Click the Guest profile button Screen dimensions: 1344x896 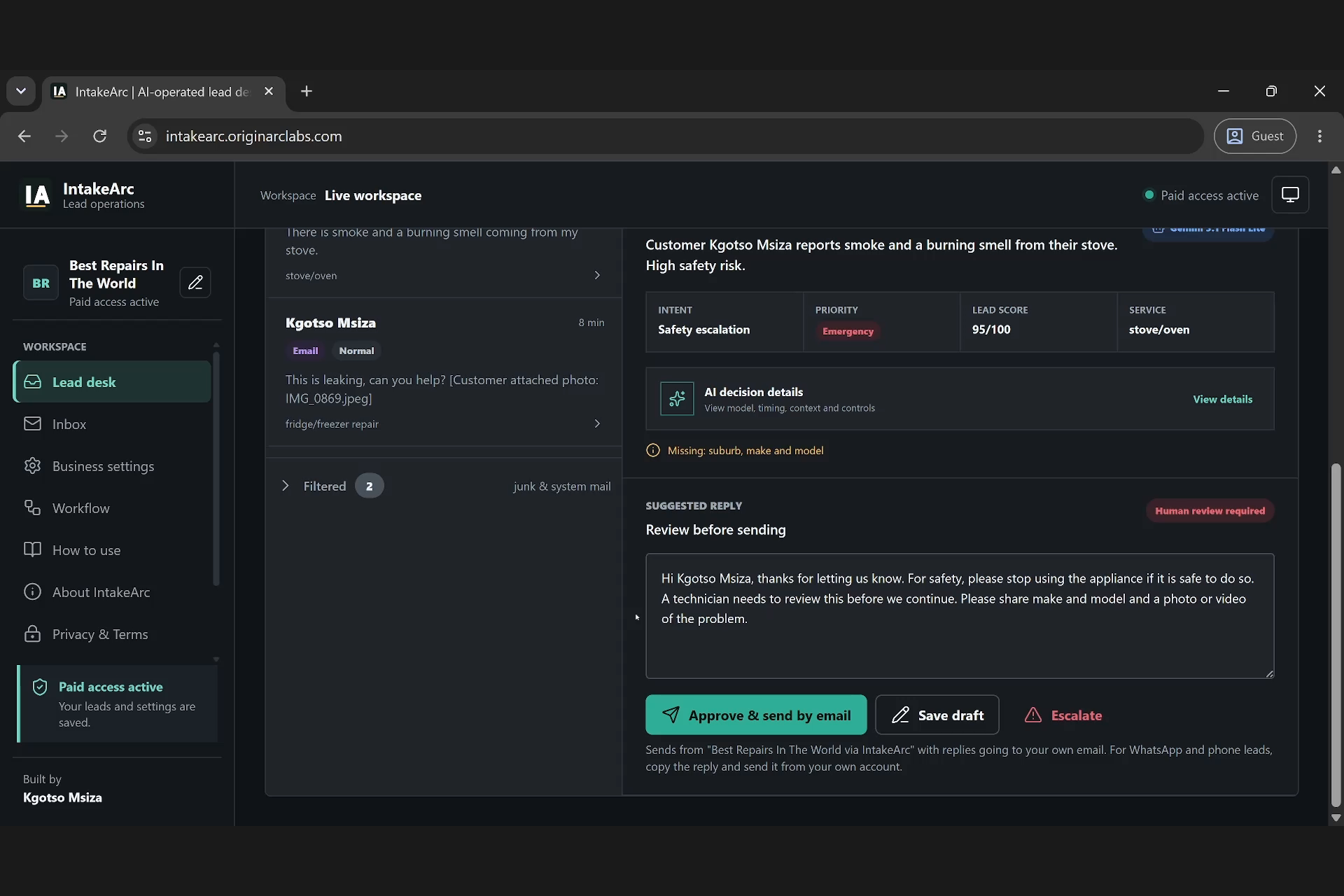coord(1255,136)
